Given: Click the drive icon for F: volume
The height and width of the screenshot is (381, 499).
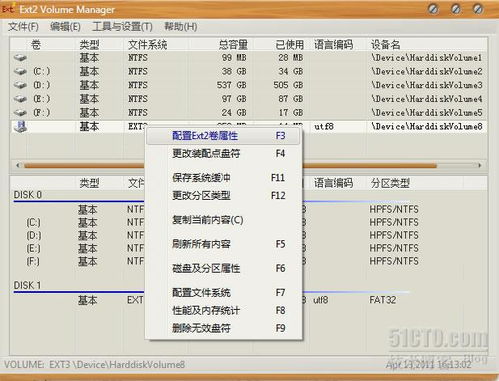Looking at the screenshot, I should point(20,112).
